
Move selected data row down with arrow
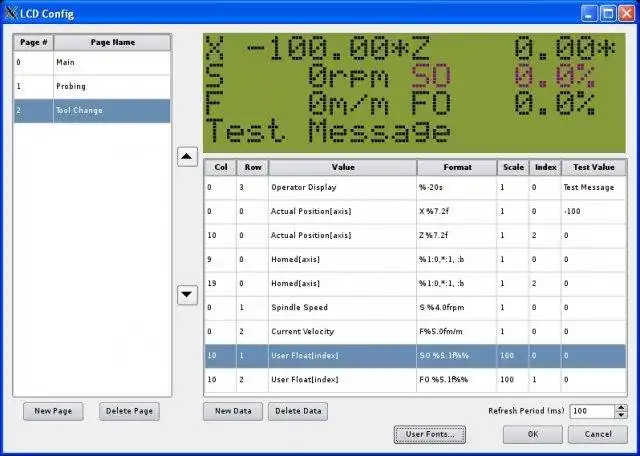(187, 294)
